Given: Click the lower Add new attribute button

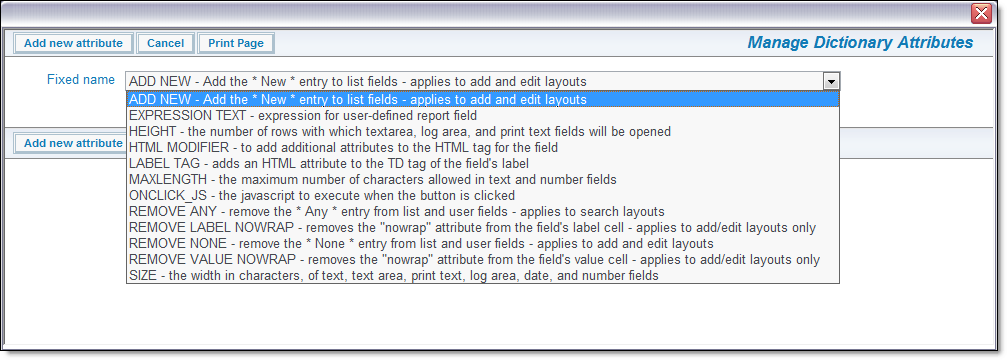Looking at the screenshot, I should point(70,143).
